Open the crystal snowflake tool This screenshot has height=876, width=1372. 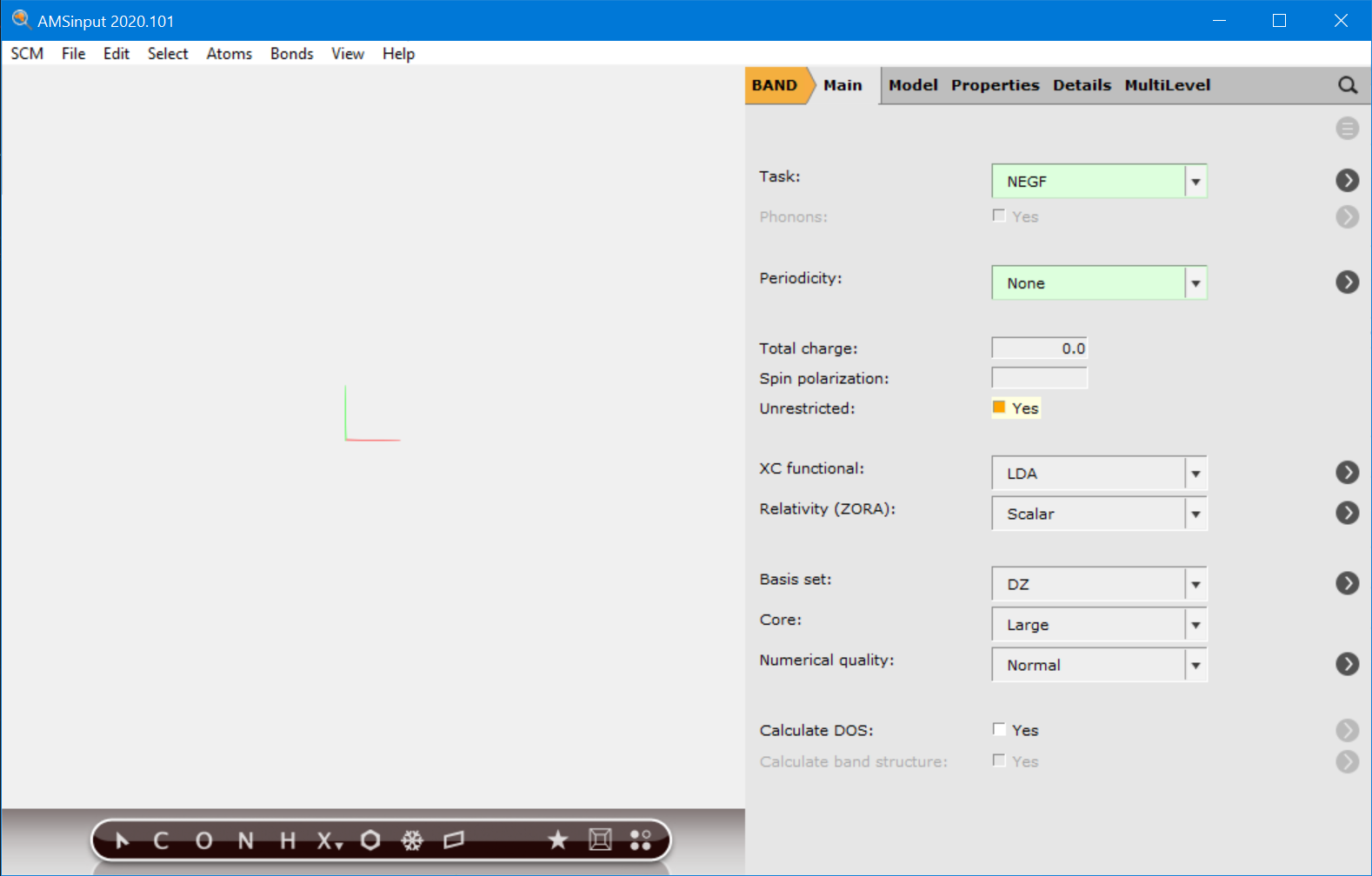(412, 840)
